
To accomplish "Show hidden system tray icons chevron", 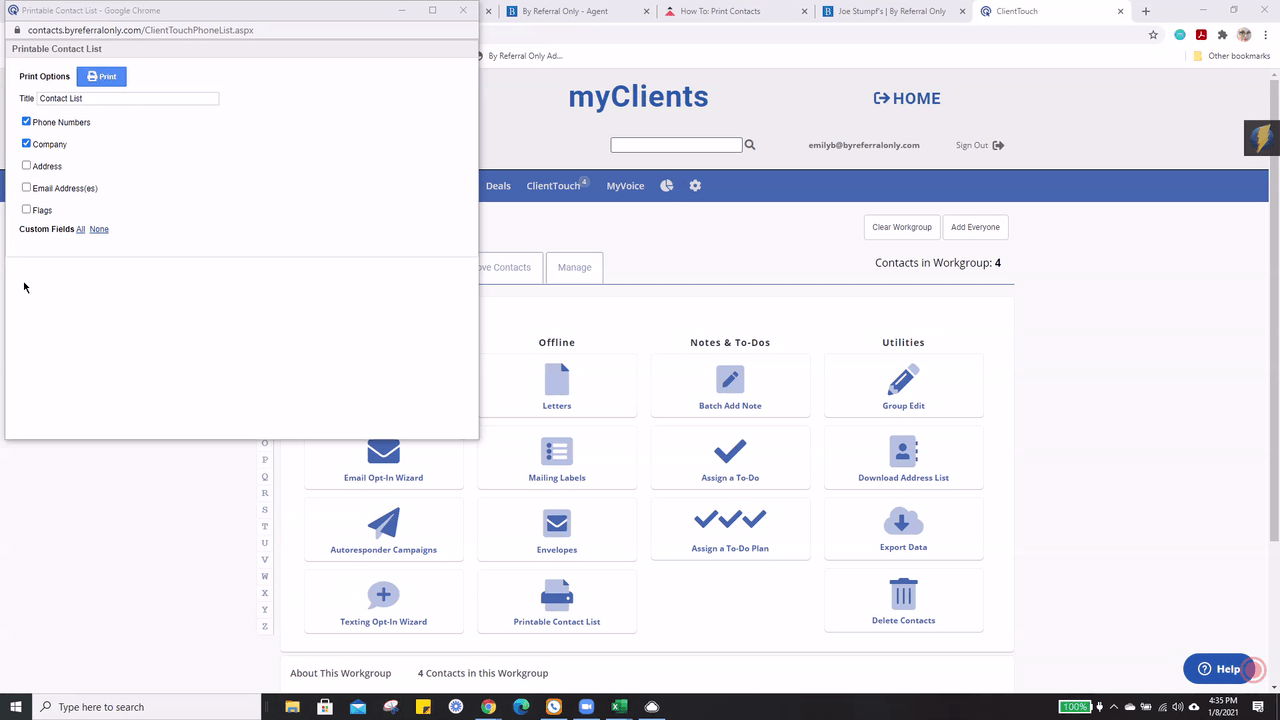I will click(1114, 706).
